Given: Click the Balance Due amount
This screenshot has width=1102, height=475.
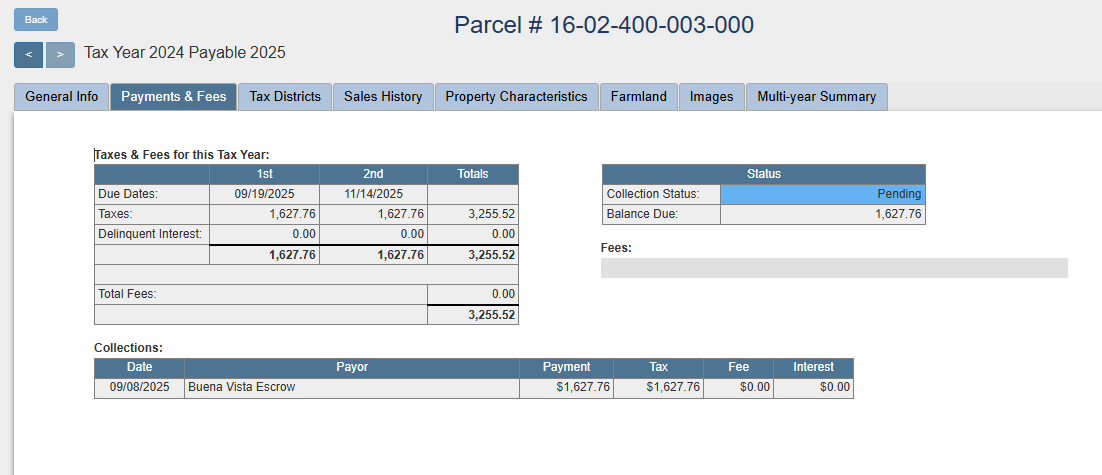Looking at the screenshot, I should 822,214.
